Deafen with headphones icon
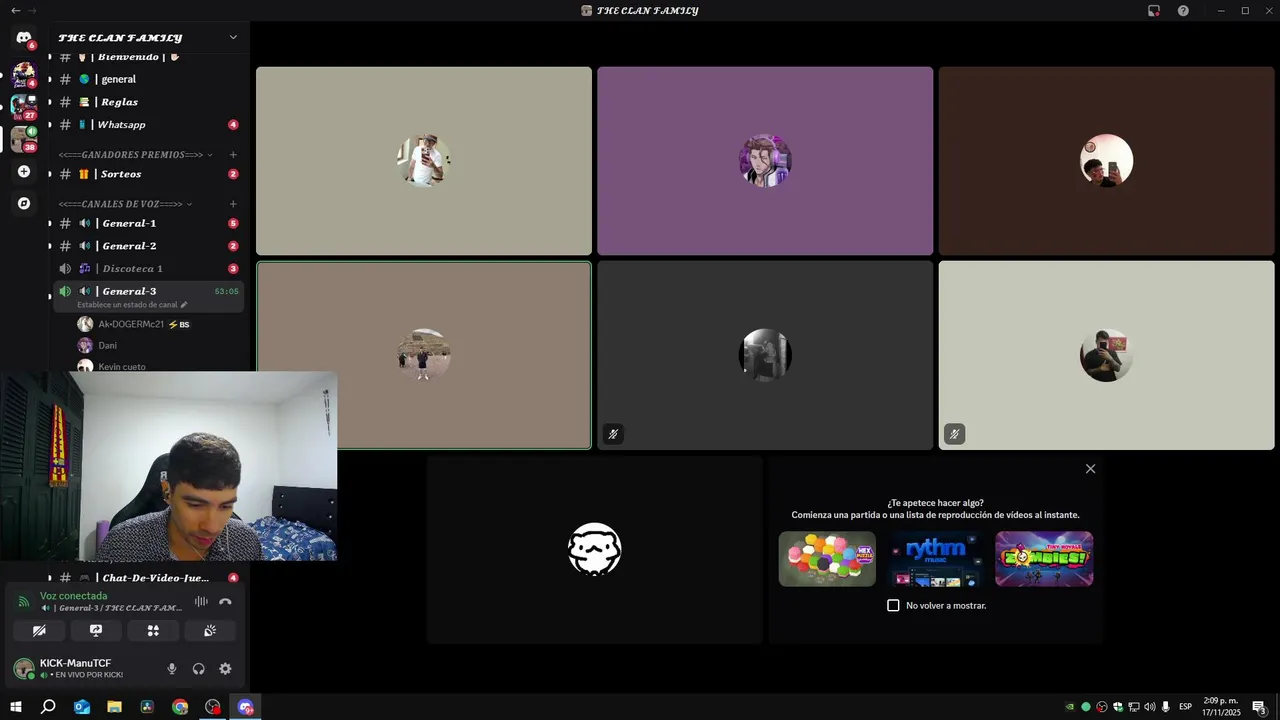The height and width of the screenshot is (720, 1280). 198,669
